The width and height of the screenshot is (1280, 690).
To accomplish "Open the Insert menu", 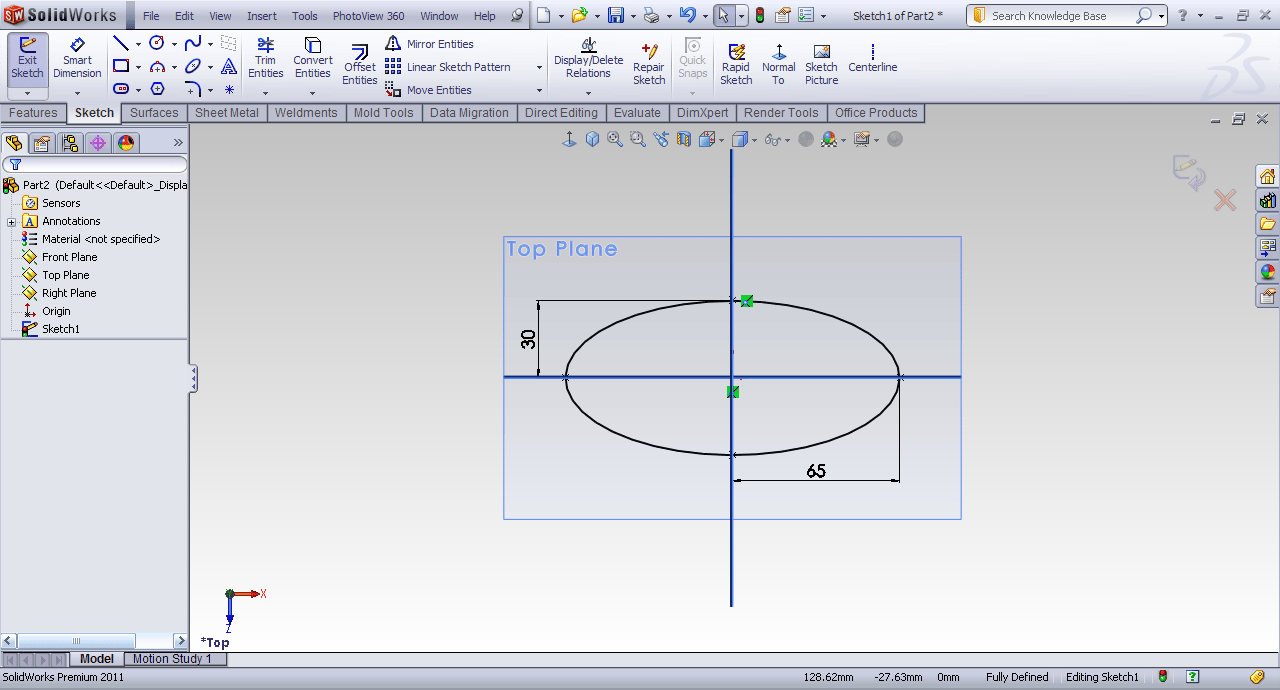I will tap(262, 16).
